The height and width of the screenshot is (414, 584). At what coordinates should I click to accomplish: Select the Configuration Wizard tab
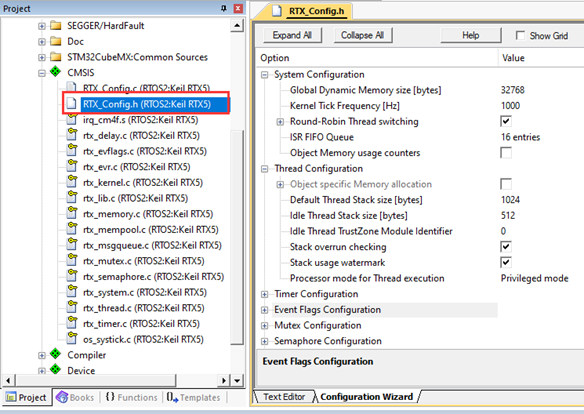[367, 397]
